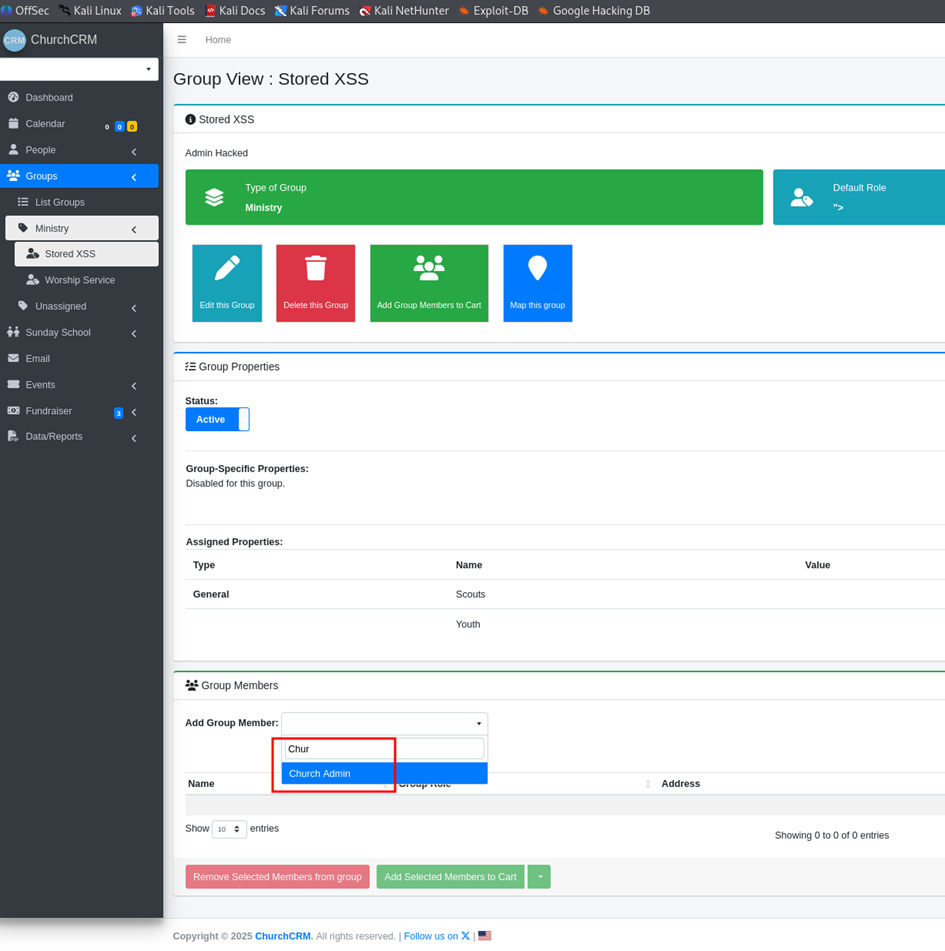Expand the Events menu chevron

point(134,386)
